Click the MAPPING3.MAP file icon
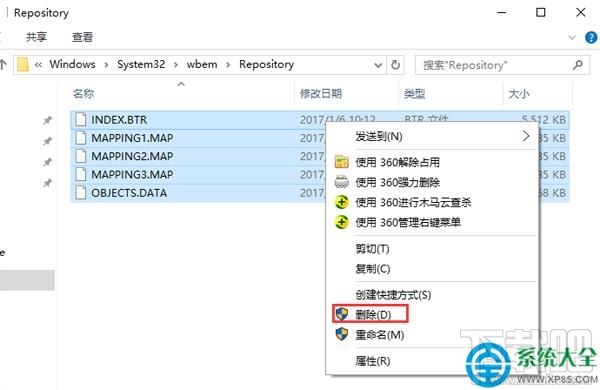Screen dimensions: 600x390 (81, 175)
